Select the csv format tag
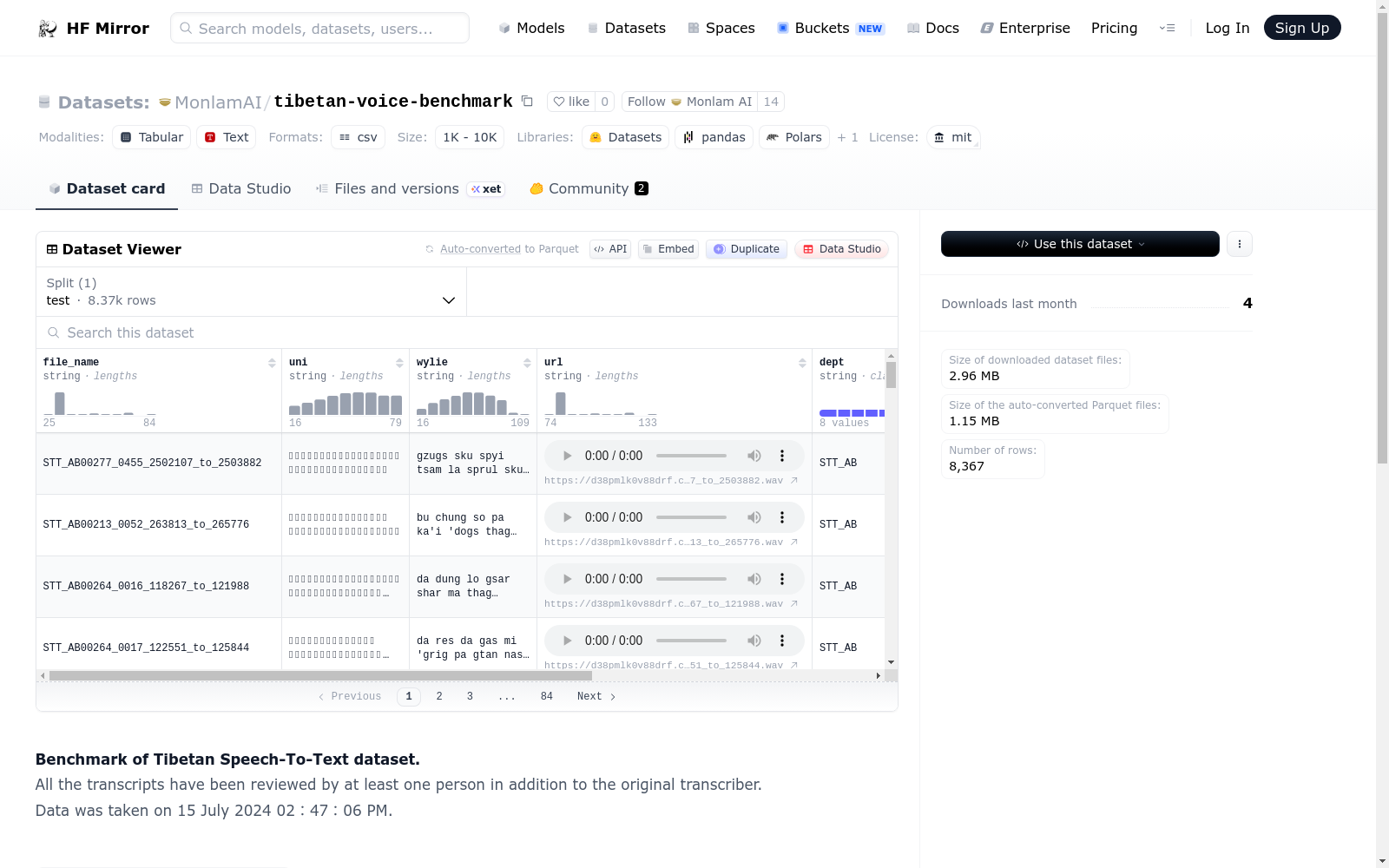This screenshot has width=1389, height=868. (x=358, y=137)
